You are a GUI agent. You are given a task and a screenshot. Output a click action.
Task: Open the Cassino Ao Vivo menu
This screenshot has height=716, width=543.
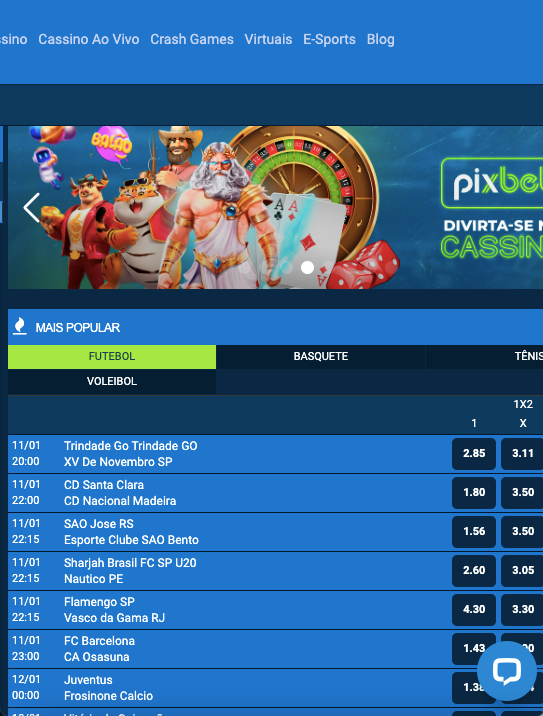coord(89,39)
